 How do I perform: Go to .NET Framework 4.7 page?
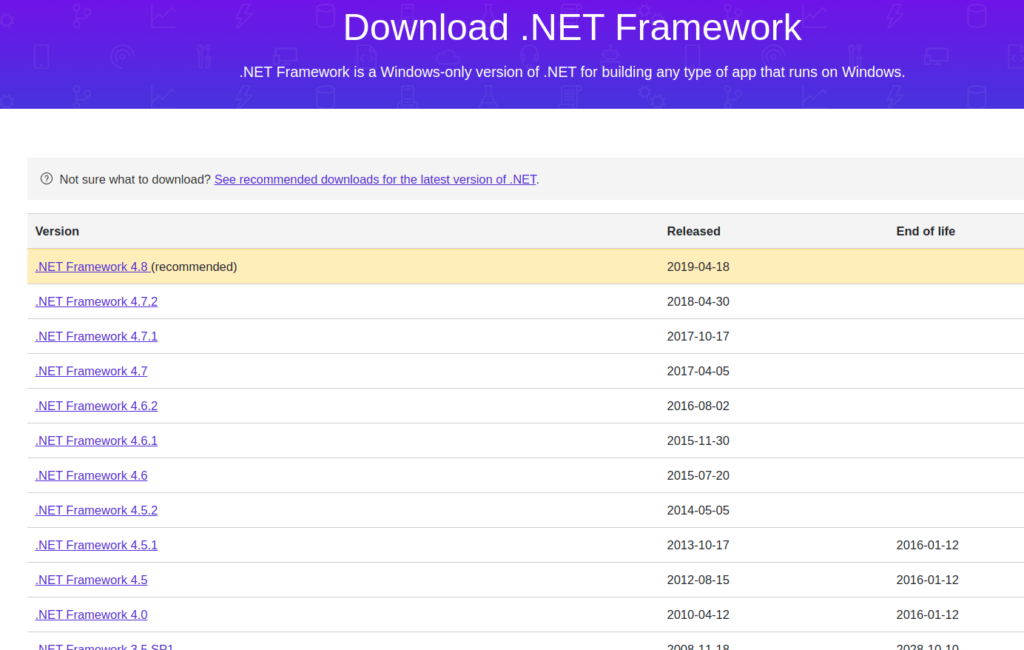[x=91, y=371]
